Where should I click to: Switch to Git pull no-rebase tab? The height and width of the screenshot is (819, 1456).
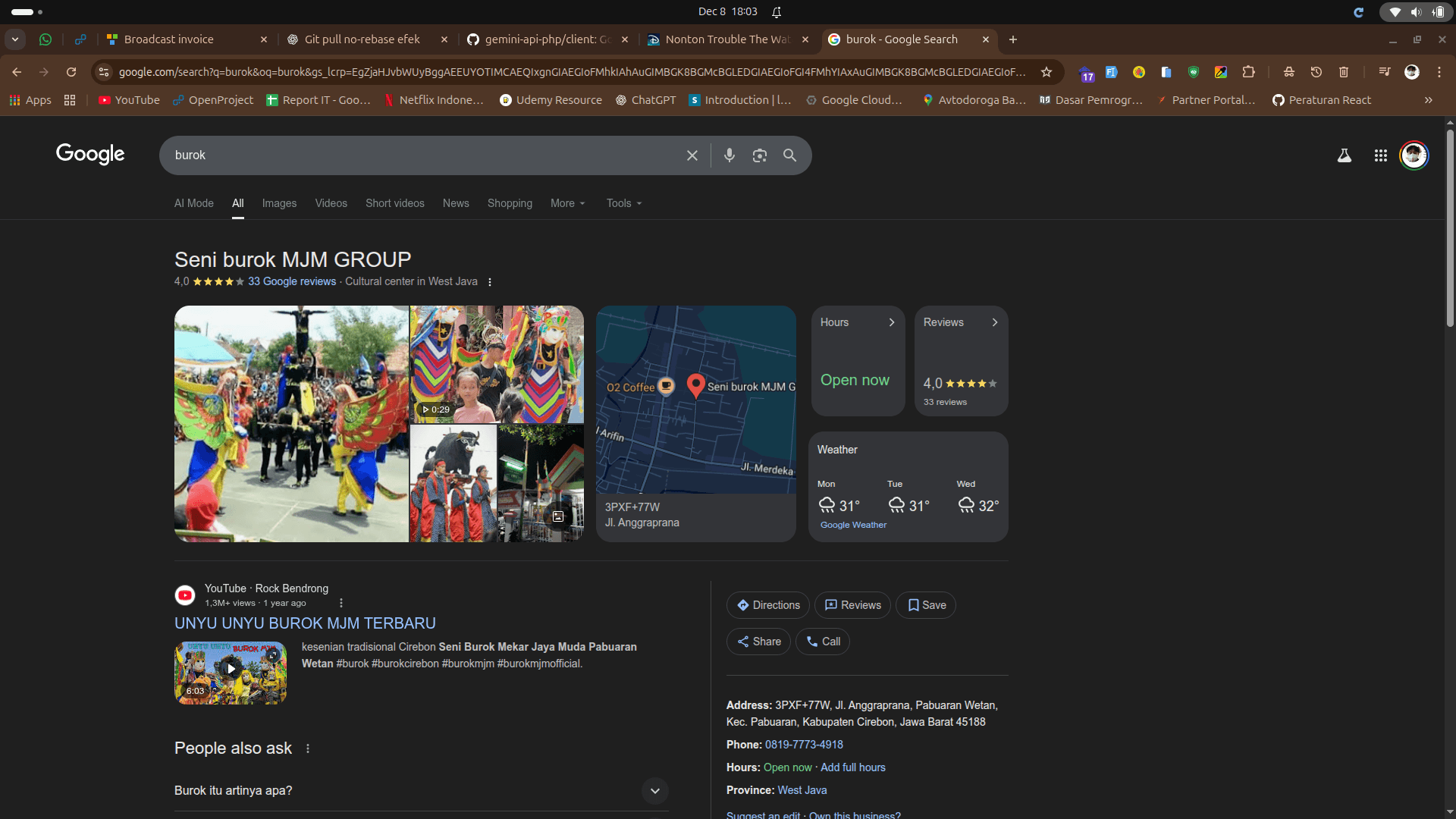click(367, 39)
